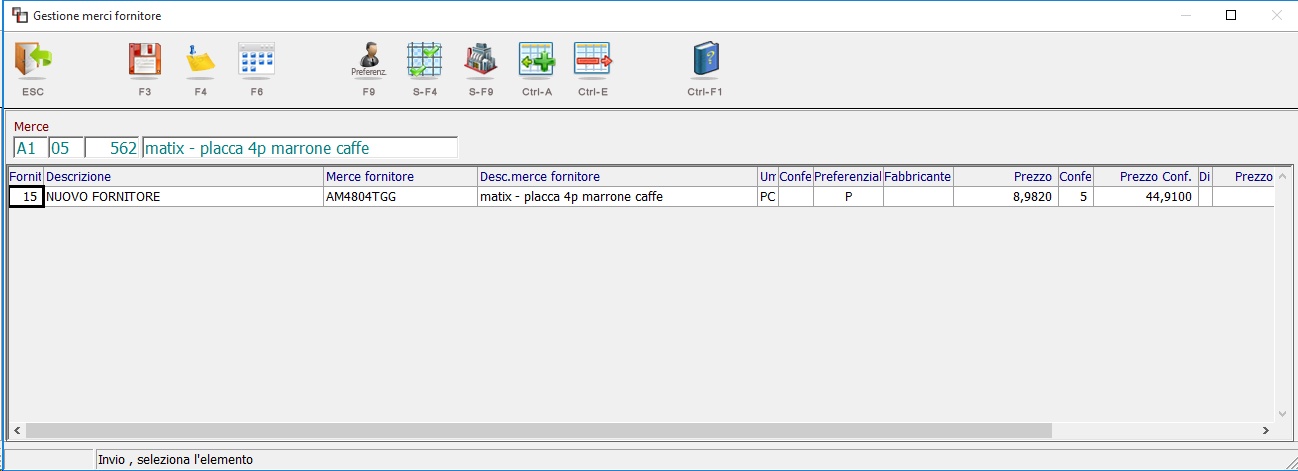Screen dimensions: 1298x471
Task: Click the S-F4 checkmark grid icon
Action: pyautogui.click(x=424, y=60)
